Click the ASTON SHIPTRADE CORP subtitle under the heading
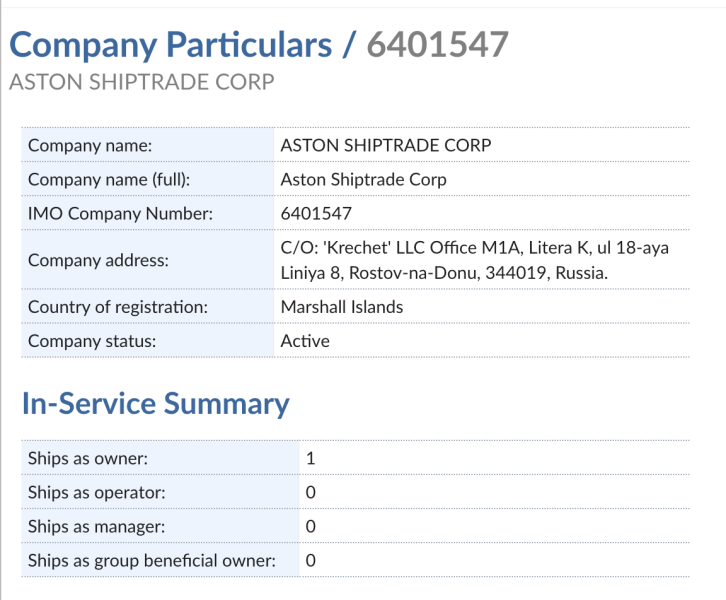Viewport: 726px width, 600px height. (x=141, y=82)
